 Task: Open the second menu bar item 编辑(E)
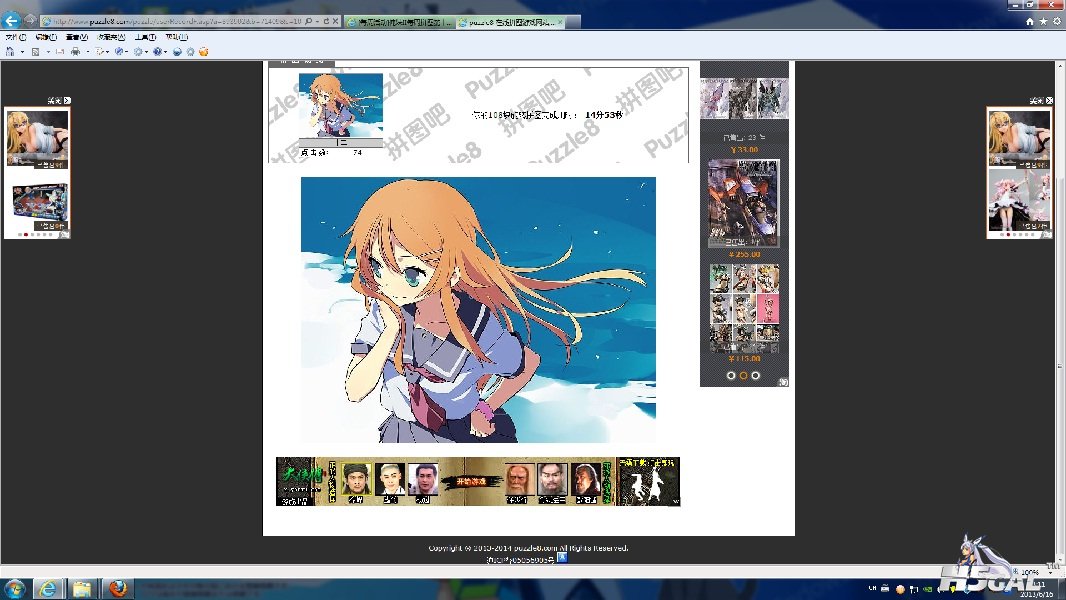point(46,37)
